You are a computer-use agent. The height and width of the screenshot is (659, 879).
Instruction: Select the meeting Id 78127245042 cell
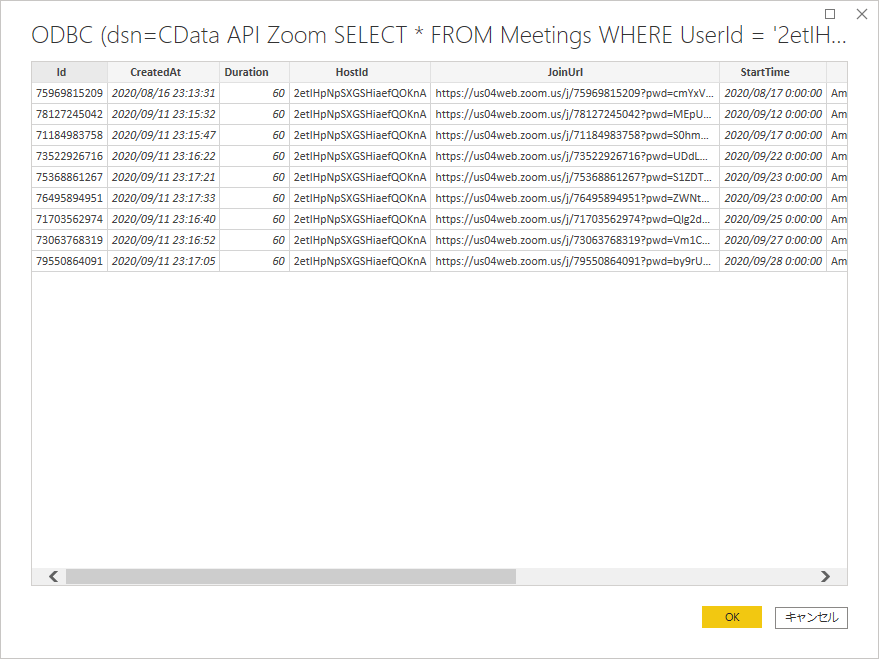click(69, 114)
